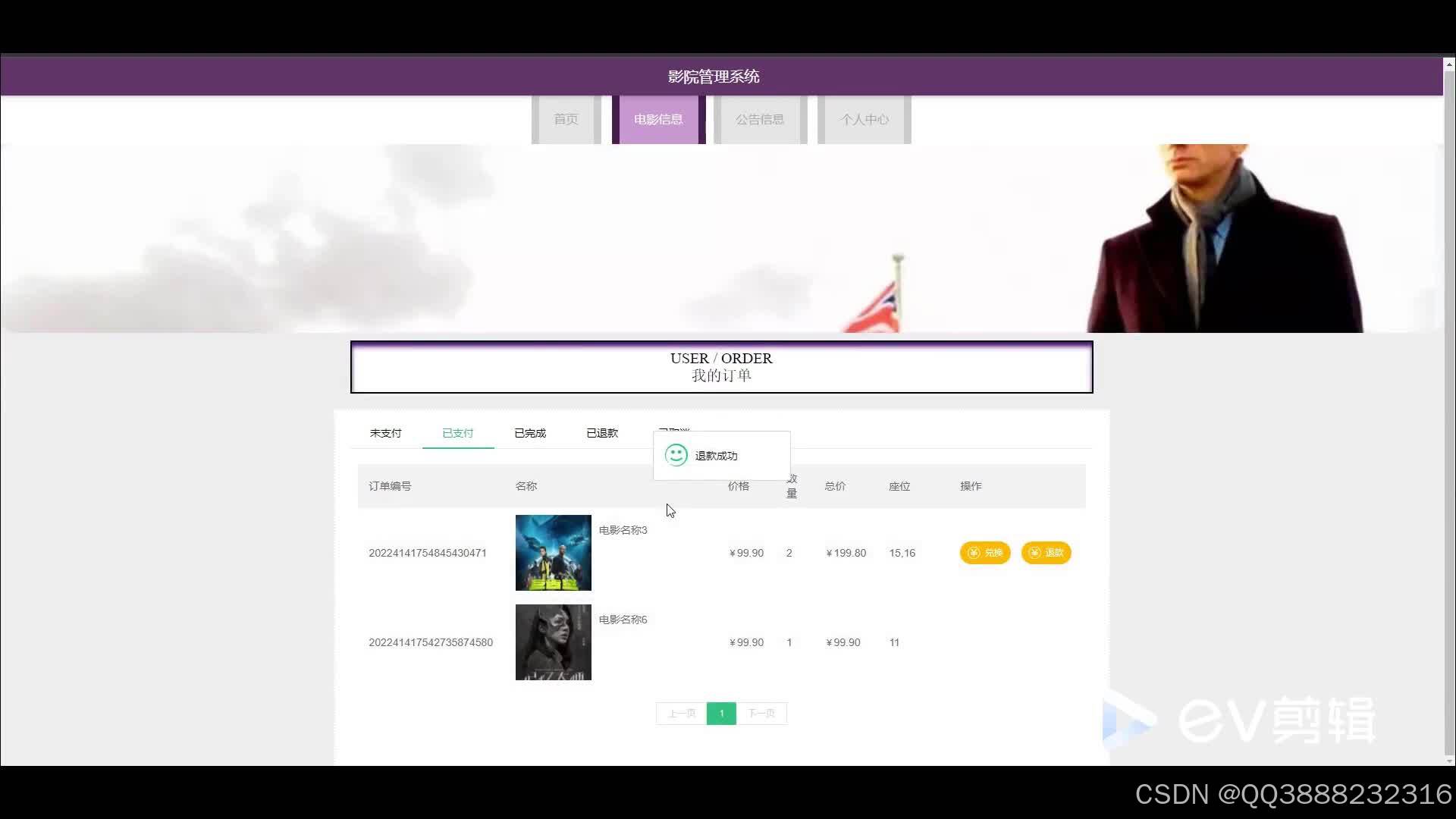This screenshot has height=819, width=1456.
Task: Click the 订单编号 column header
Action: (x=390, y=486)
